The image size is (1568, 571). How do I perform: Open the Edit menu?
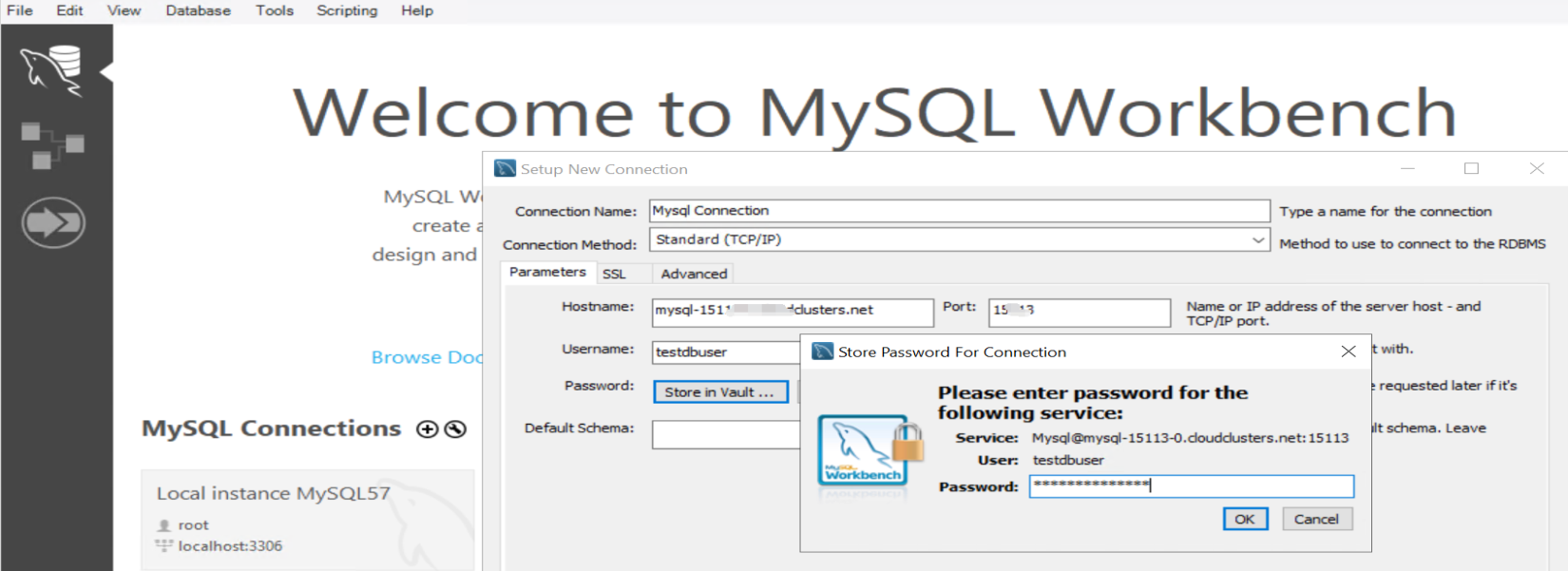tap(69, 10)
